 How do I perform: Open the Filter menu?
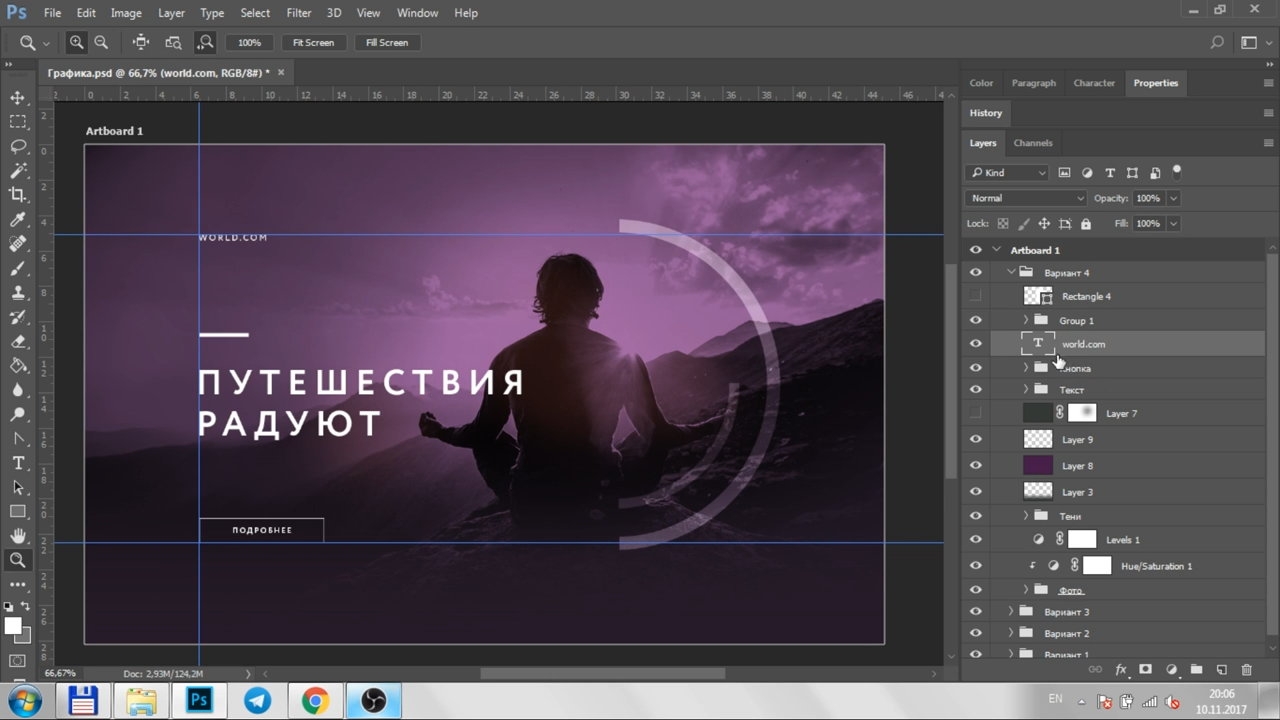(x=299, y=13)
